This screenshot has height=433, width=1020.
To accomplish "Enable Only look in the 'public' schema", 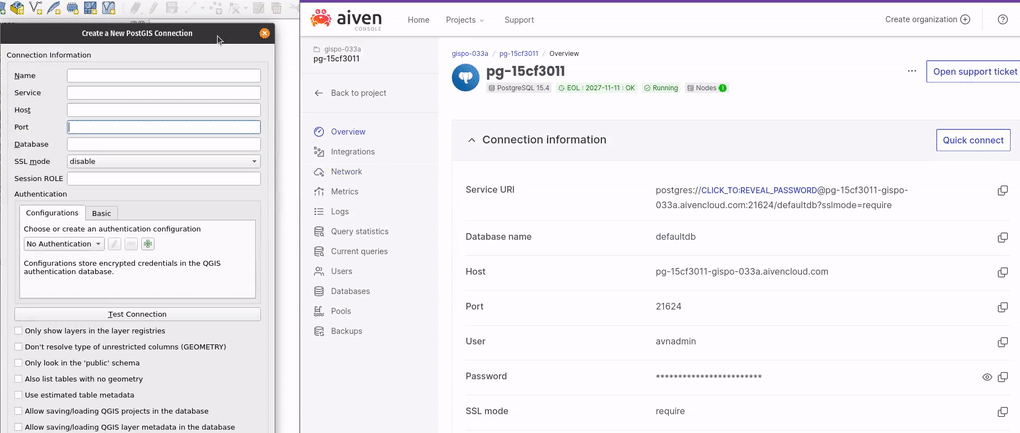I will pos(18,363).
